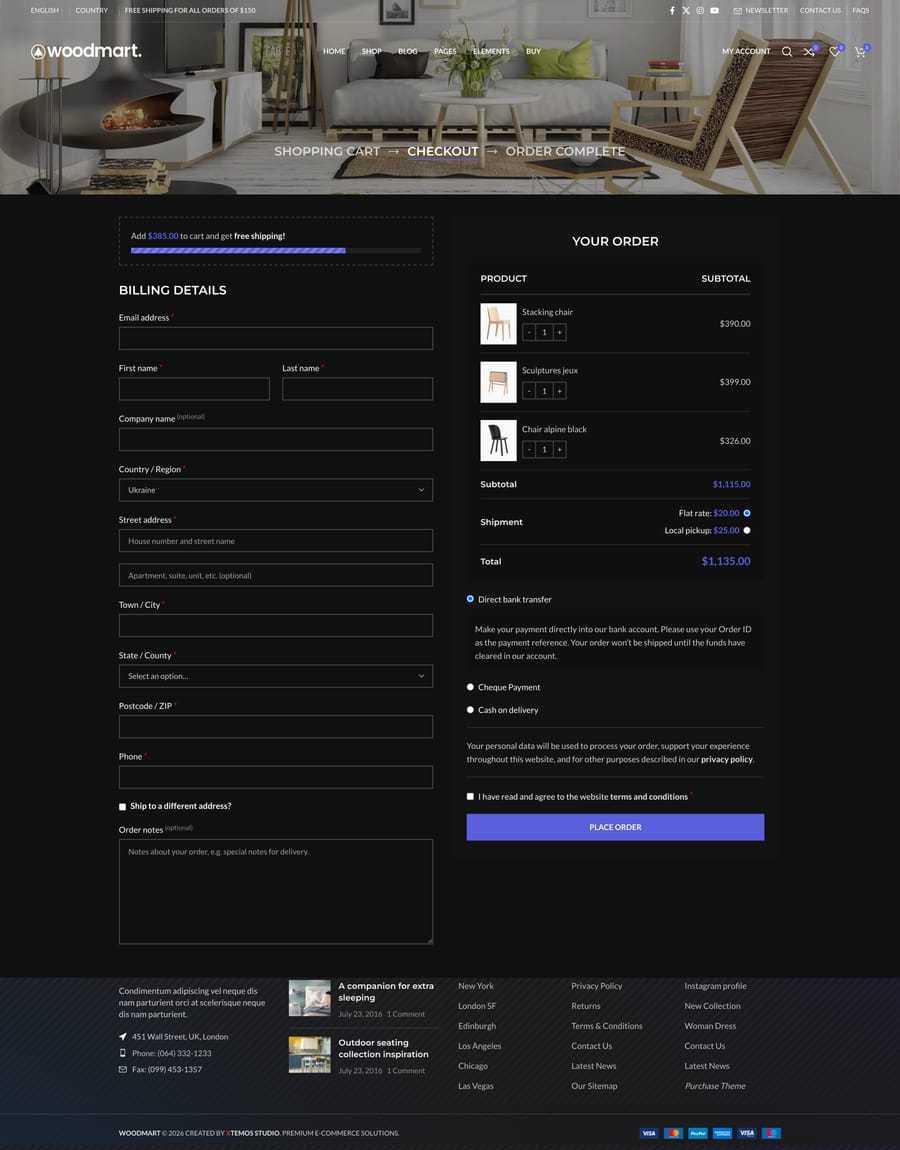Agree to the terms and conditions checkbox

pos(470,796)
